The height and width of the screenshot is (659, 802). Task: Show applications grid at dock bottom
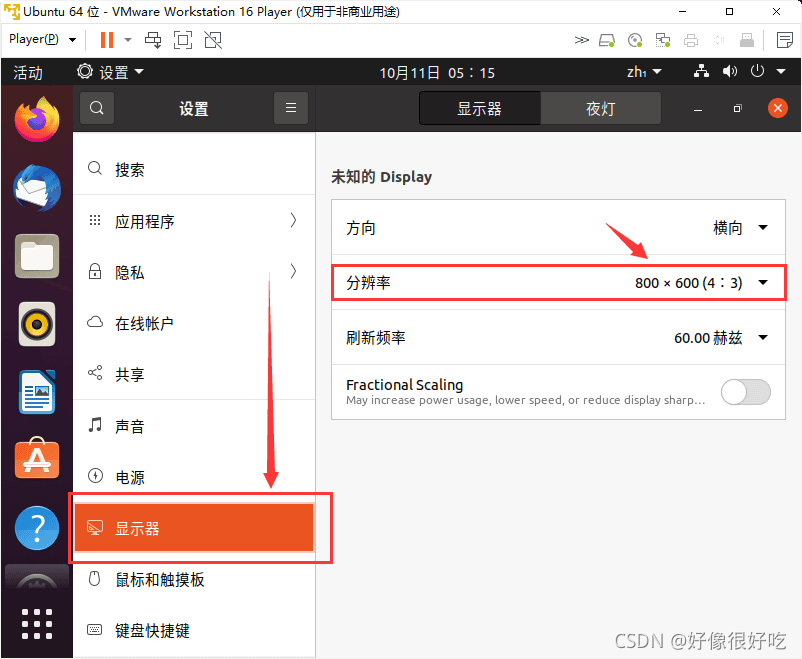click(37, 624)
